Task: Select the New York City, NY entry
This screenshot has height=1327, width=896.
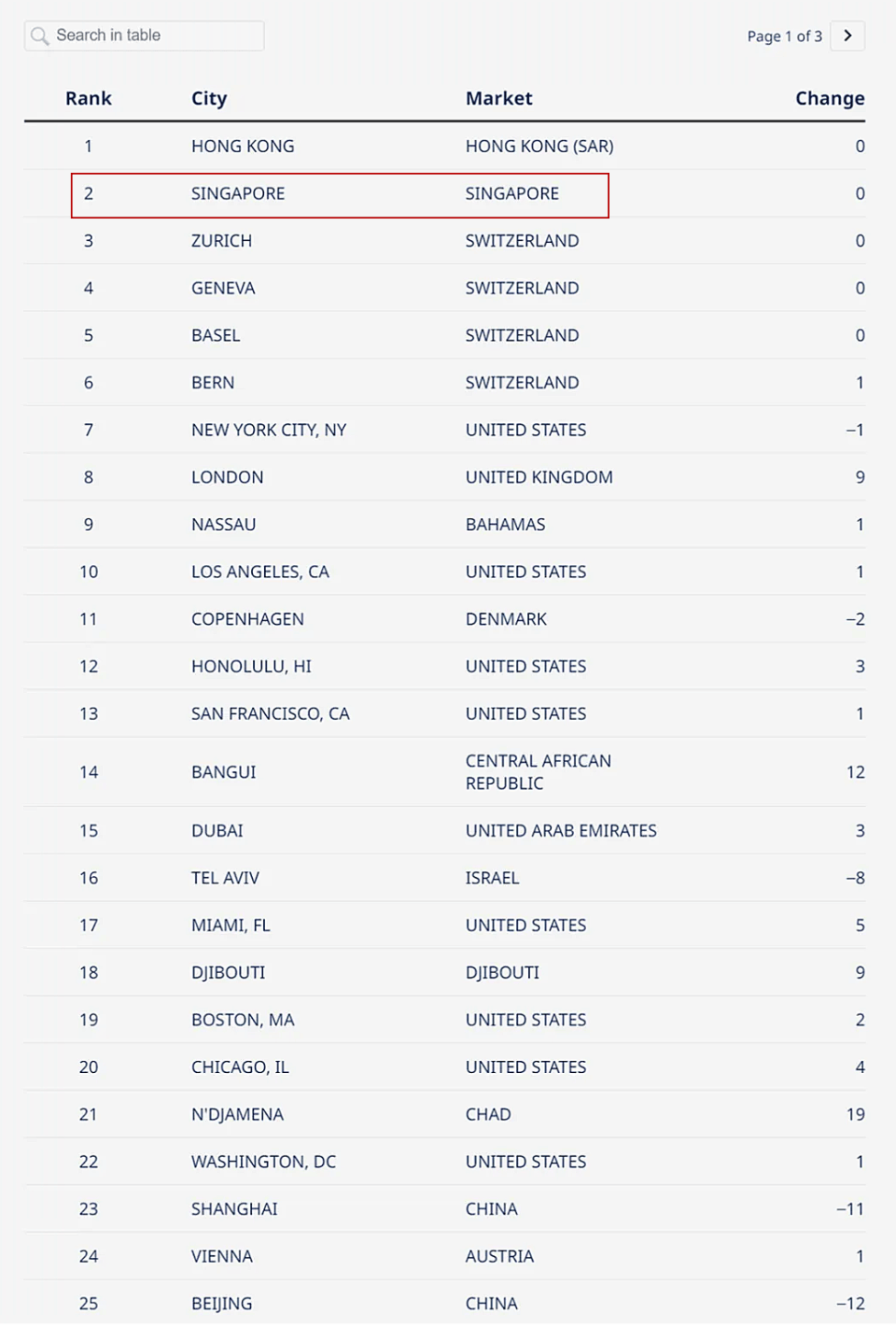Action: [269, 431]
